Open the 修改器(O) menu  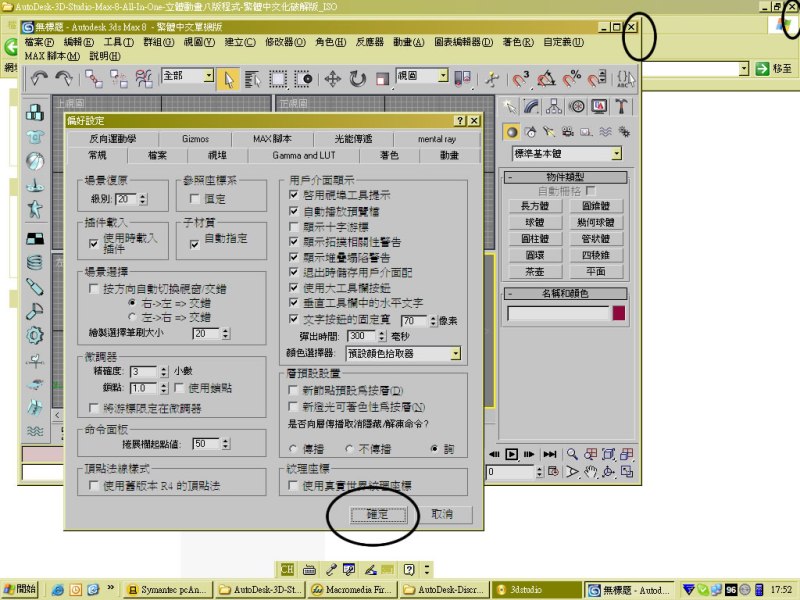285,42
